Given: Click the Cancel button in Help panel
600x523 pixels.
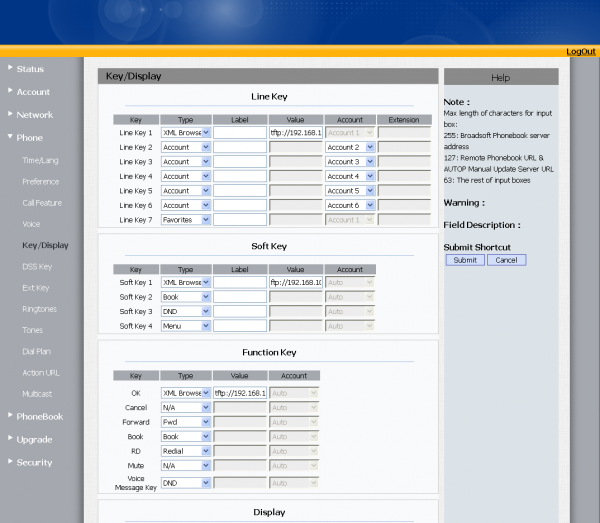Looking at the screenshot, I should pyautogui.click(x=506, y=260).
